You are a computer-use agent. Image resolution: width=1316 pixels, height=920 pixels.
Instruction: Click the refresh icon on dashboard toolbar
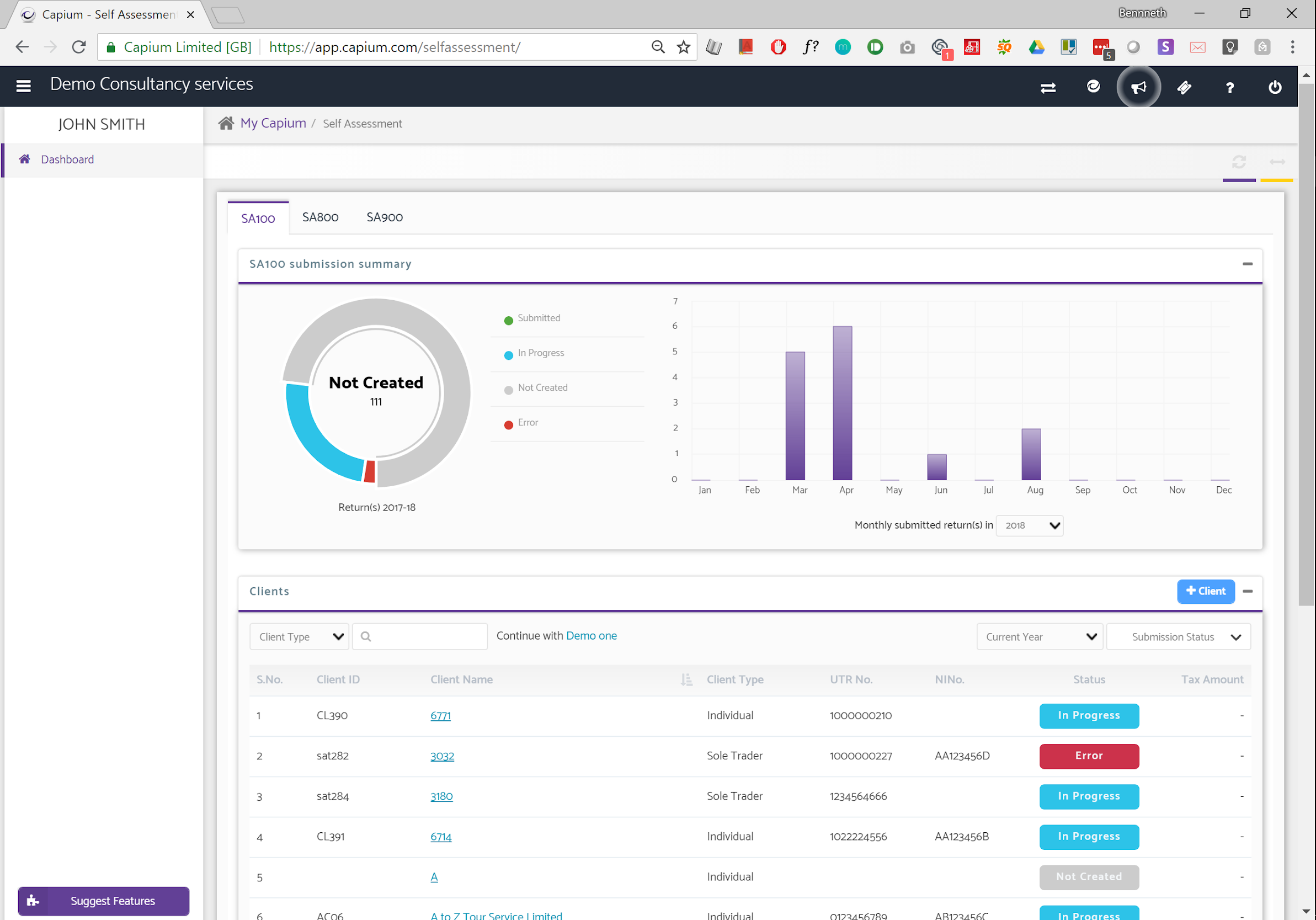(x=1239, y=162)
